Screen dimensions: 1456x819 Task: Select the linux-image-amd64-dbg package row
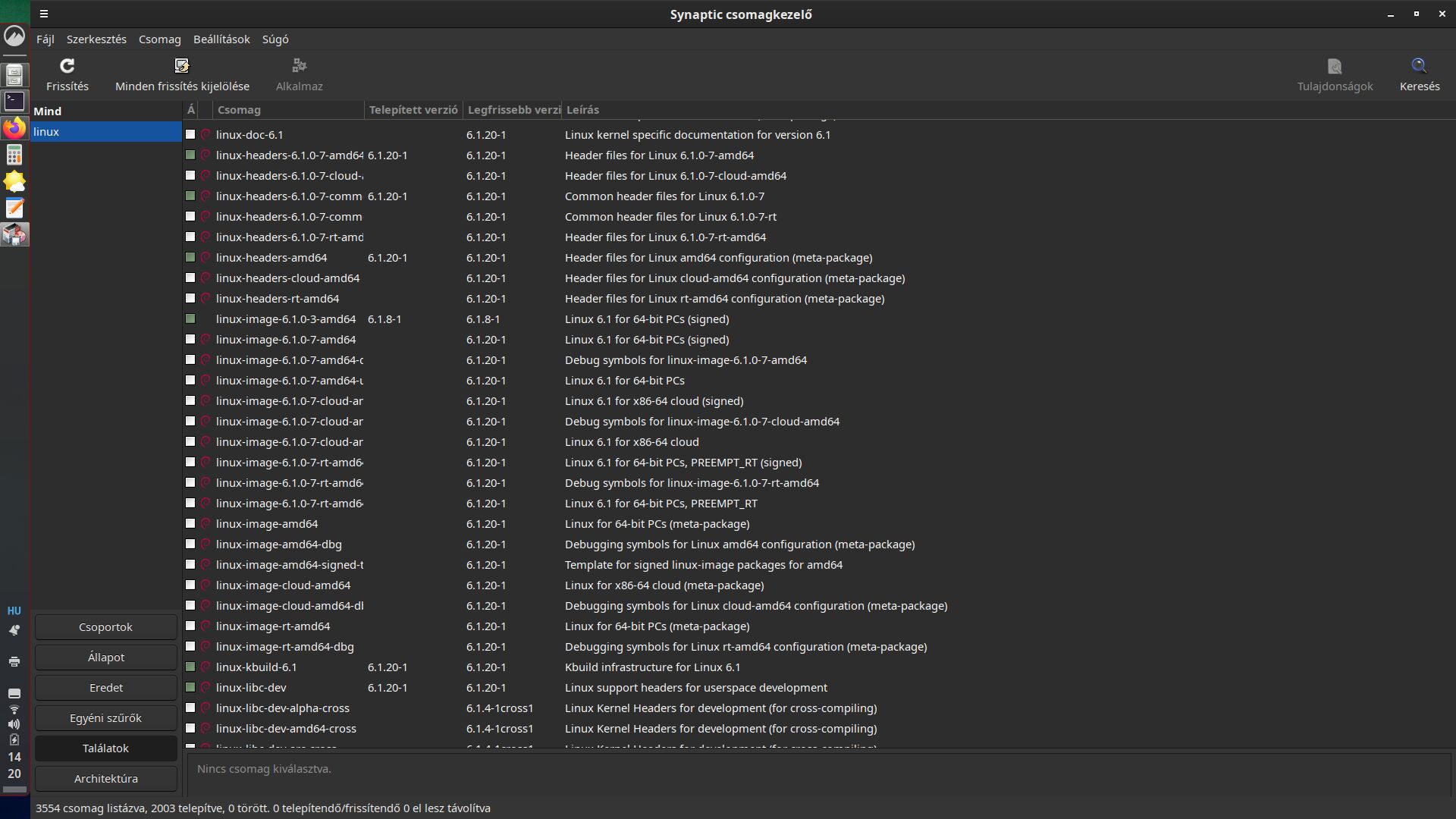(x=819, y=544)
